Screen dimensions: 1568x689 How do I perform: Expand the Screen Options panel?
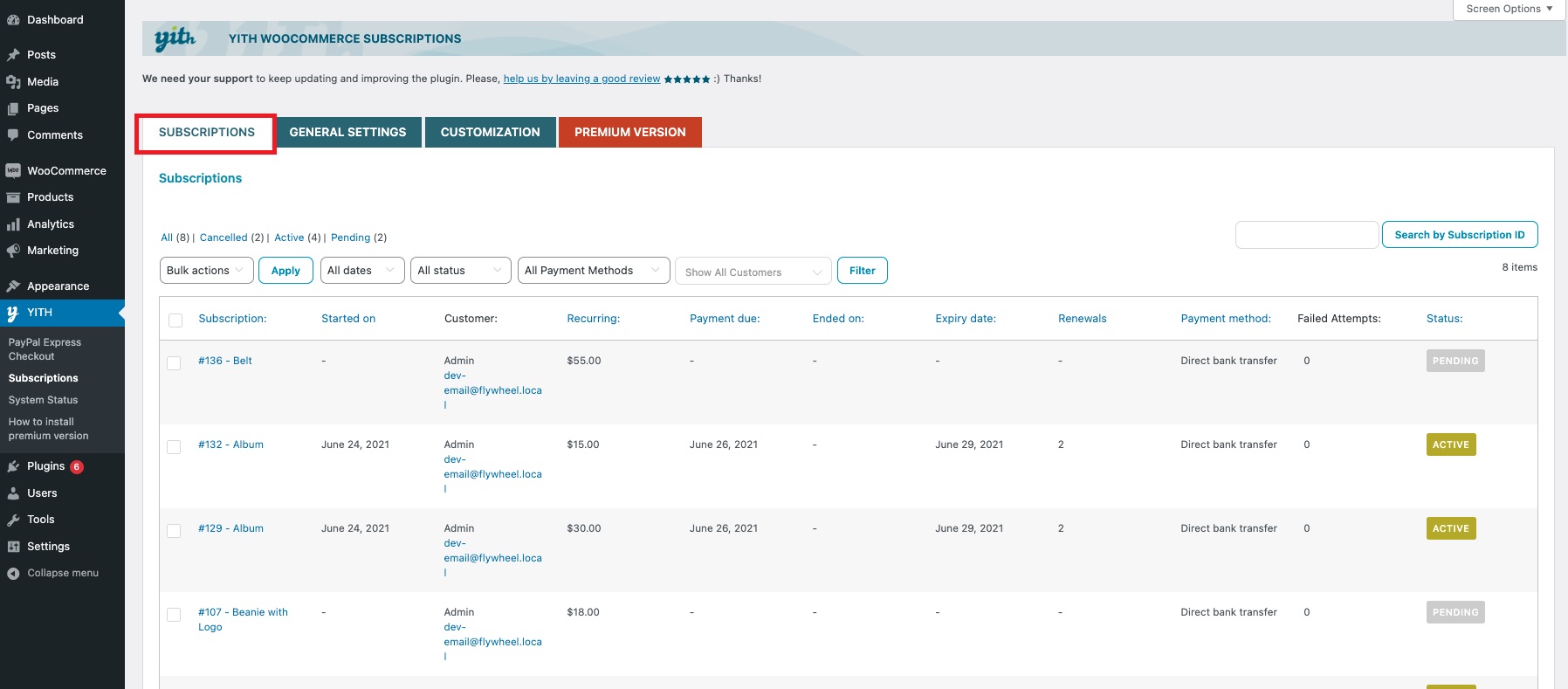(x=1510, y=9)
